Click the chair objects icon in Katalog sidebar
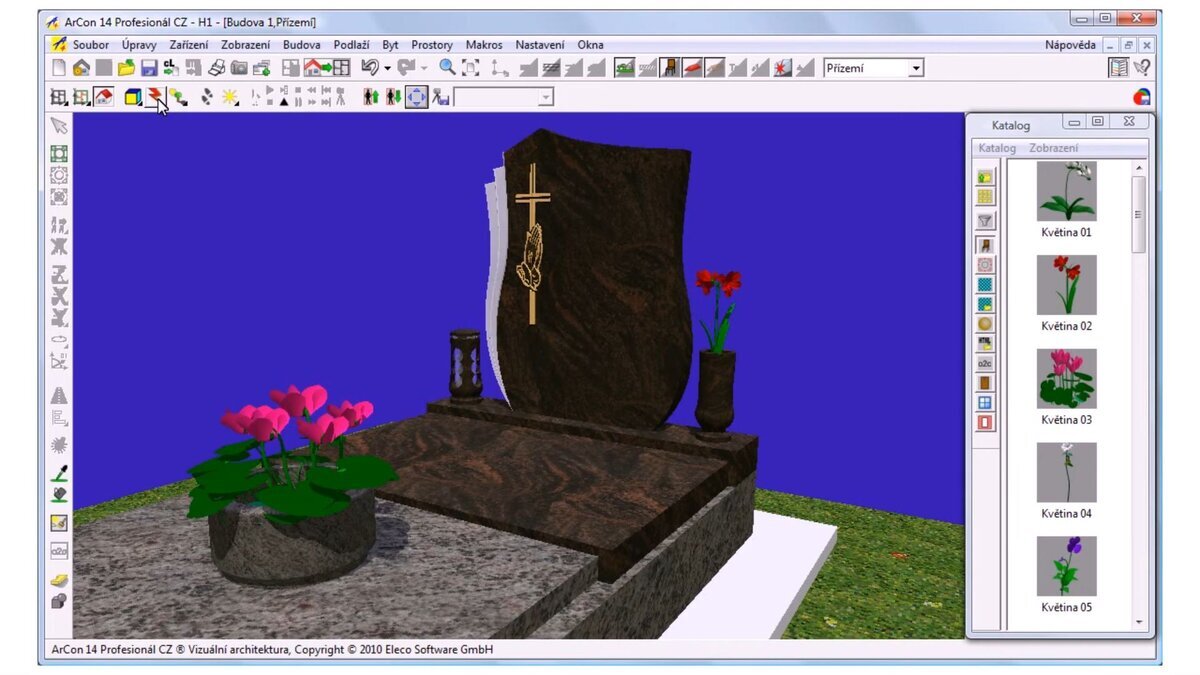Screen dimensions: 1200x675 (x=985, y=245)
